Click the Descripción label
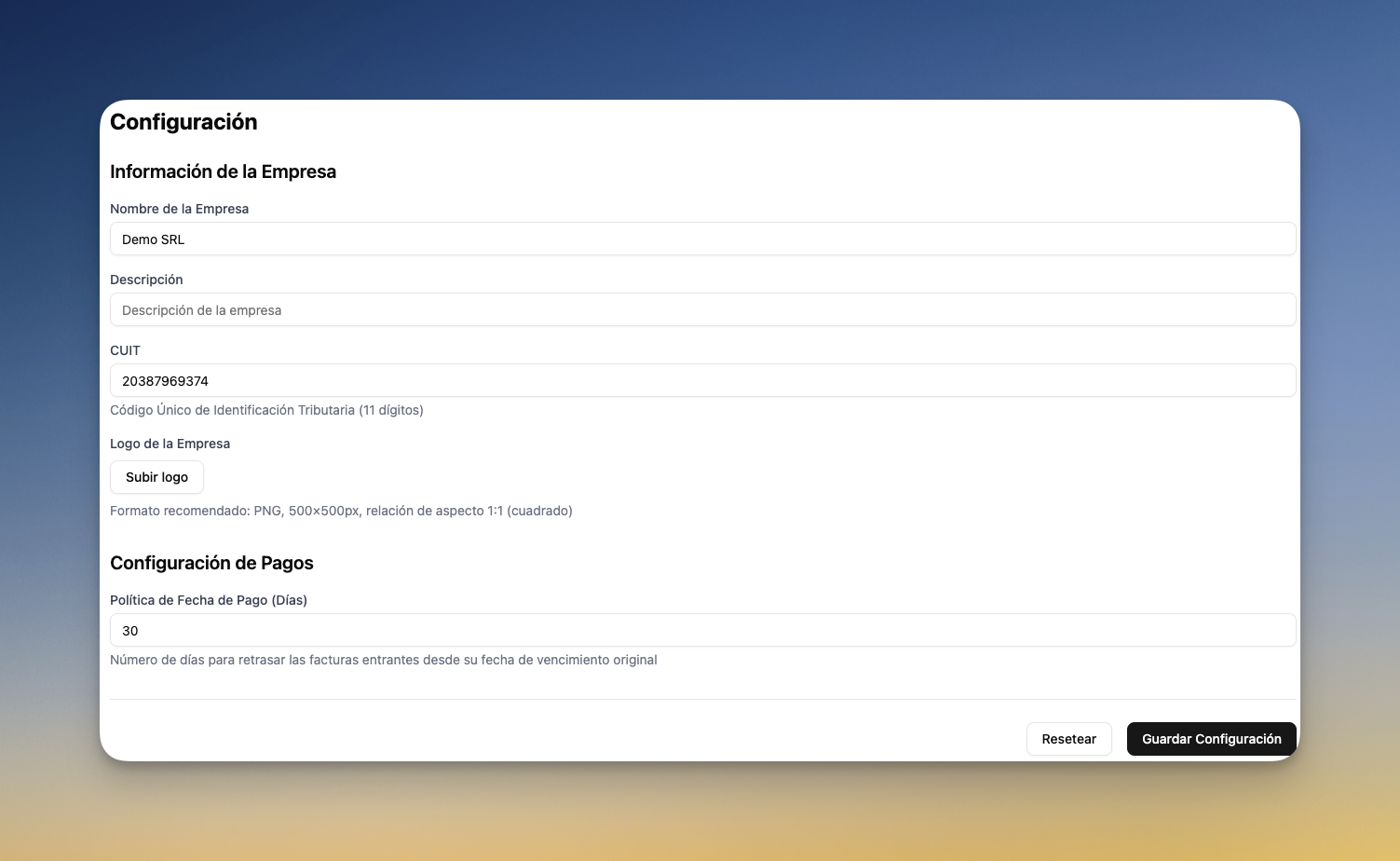The height and width of the screenshot is (861, 1400). coord(146,280)
